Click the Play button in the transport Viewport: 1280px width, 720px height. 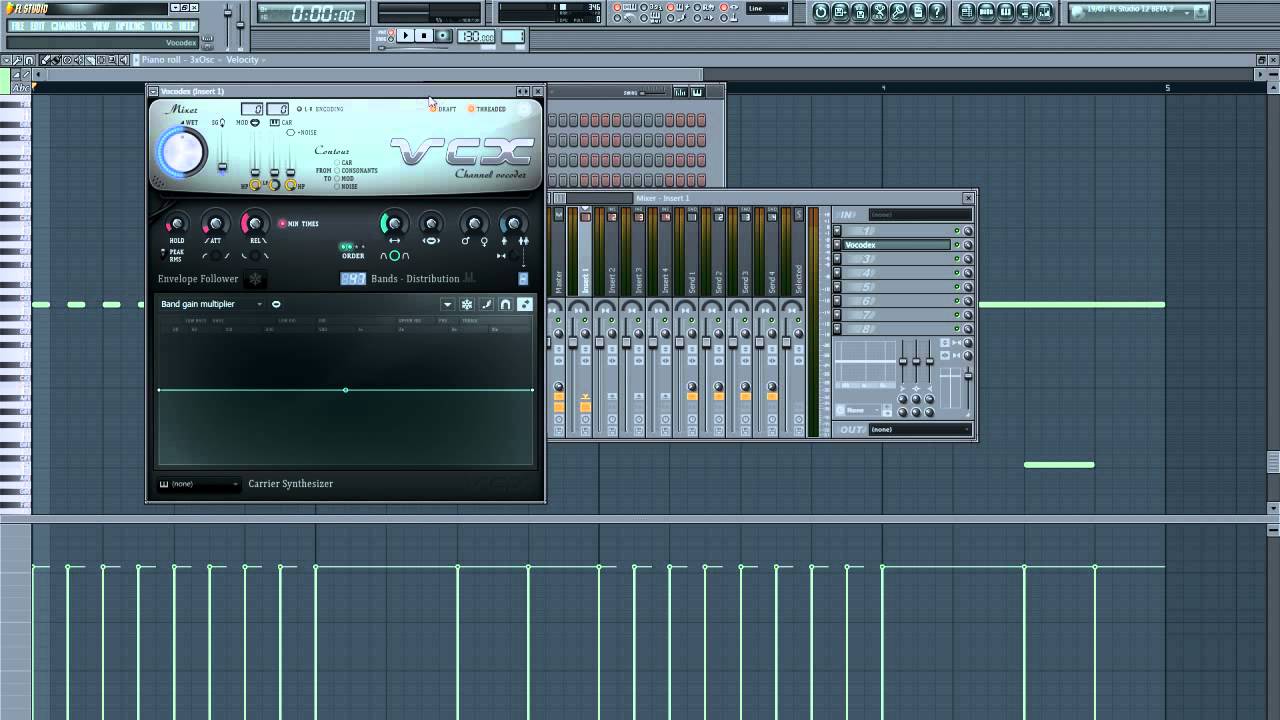[x=405, y=36]
